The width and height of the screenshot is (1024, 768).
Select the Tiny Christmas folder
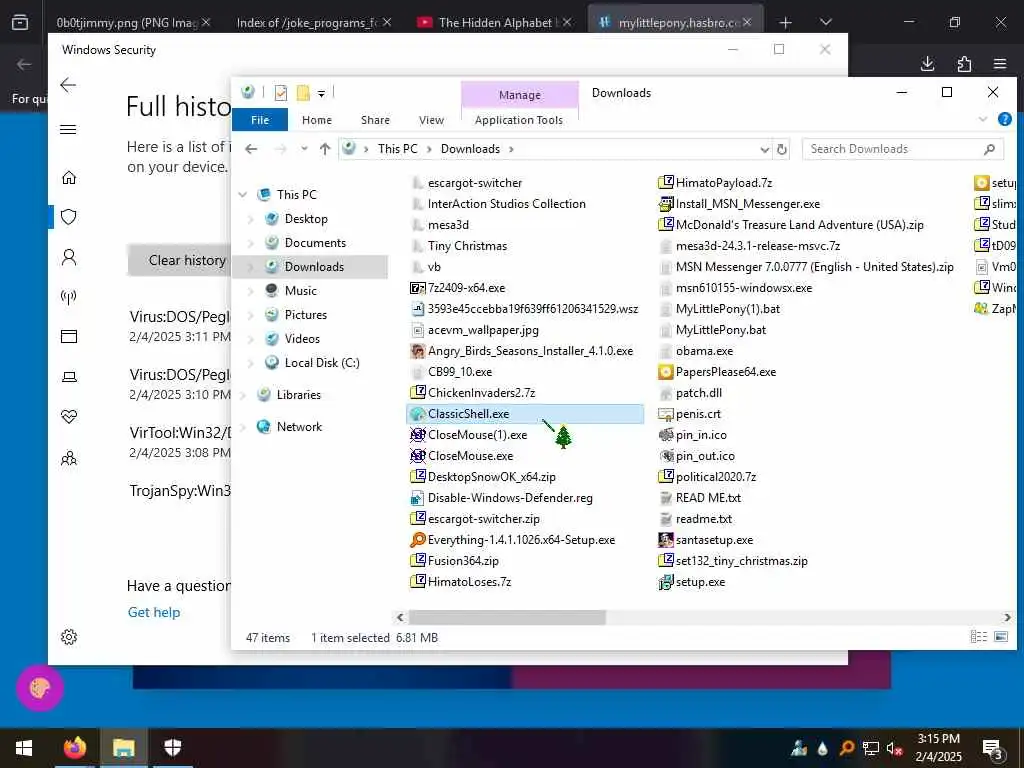pos(460,246)
